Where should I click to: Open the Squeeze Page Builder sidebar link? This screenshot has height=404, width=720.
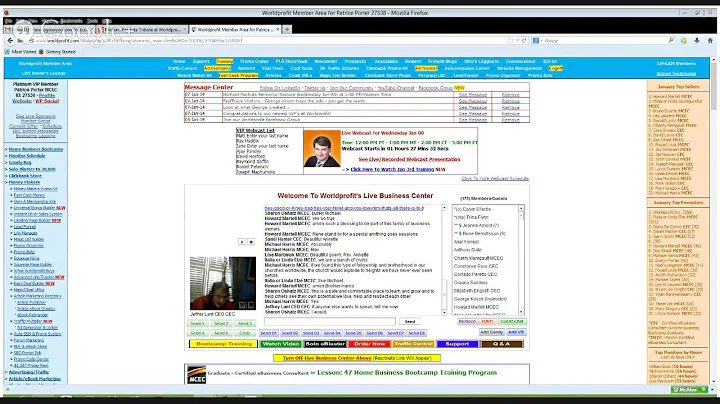(x=33, y=264)
